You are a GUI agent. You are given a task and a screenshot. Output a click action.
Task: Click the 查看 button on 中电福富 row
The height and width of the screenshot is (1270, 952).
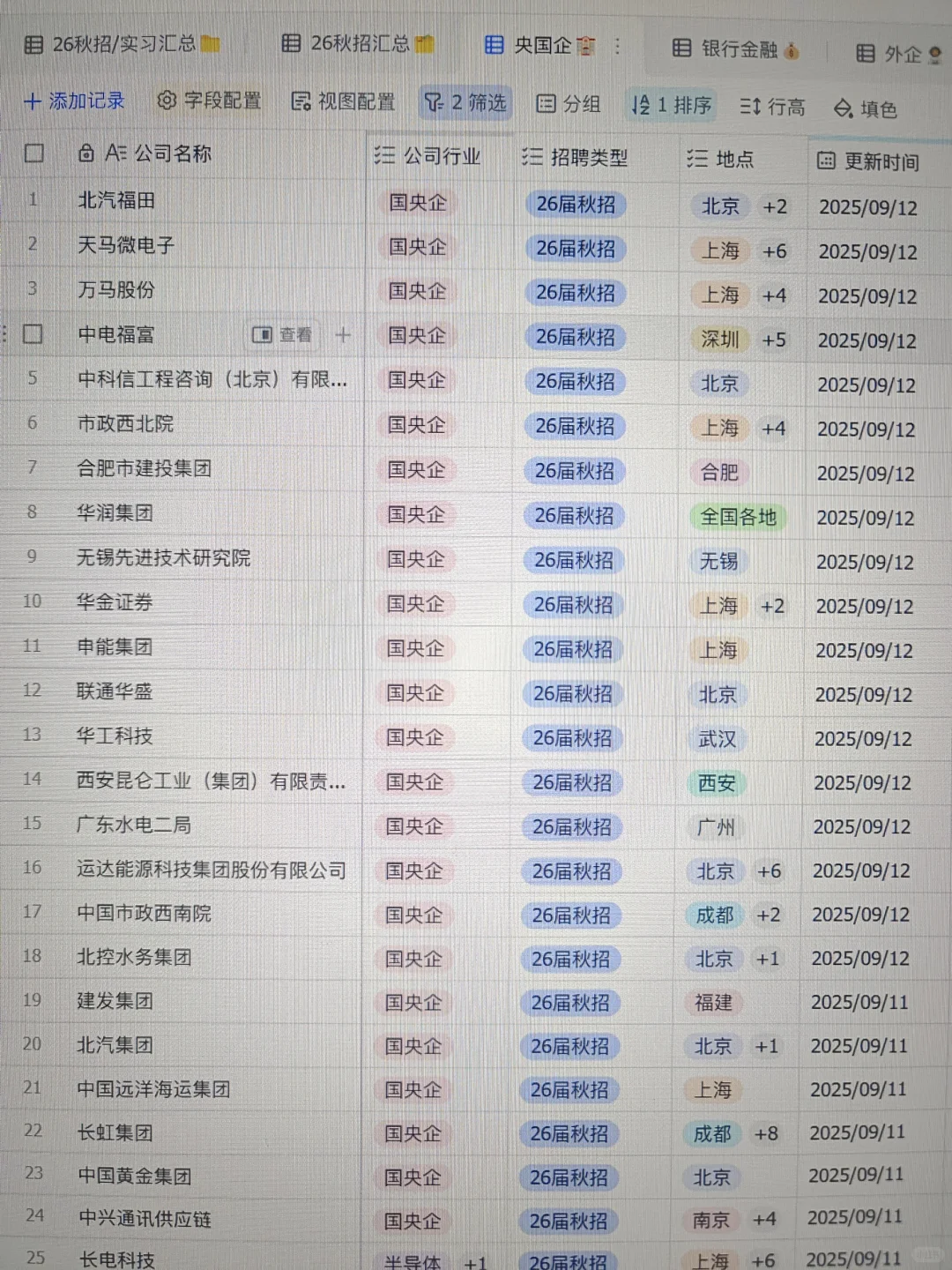click(x=283, y=335)
